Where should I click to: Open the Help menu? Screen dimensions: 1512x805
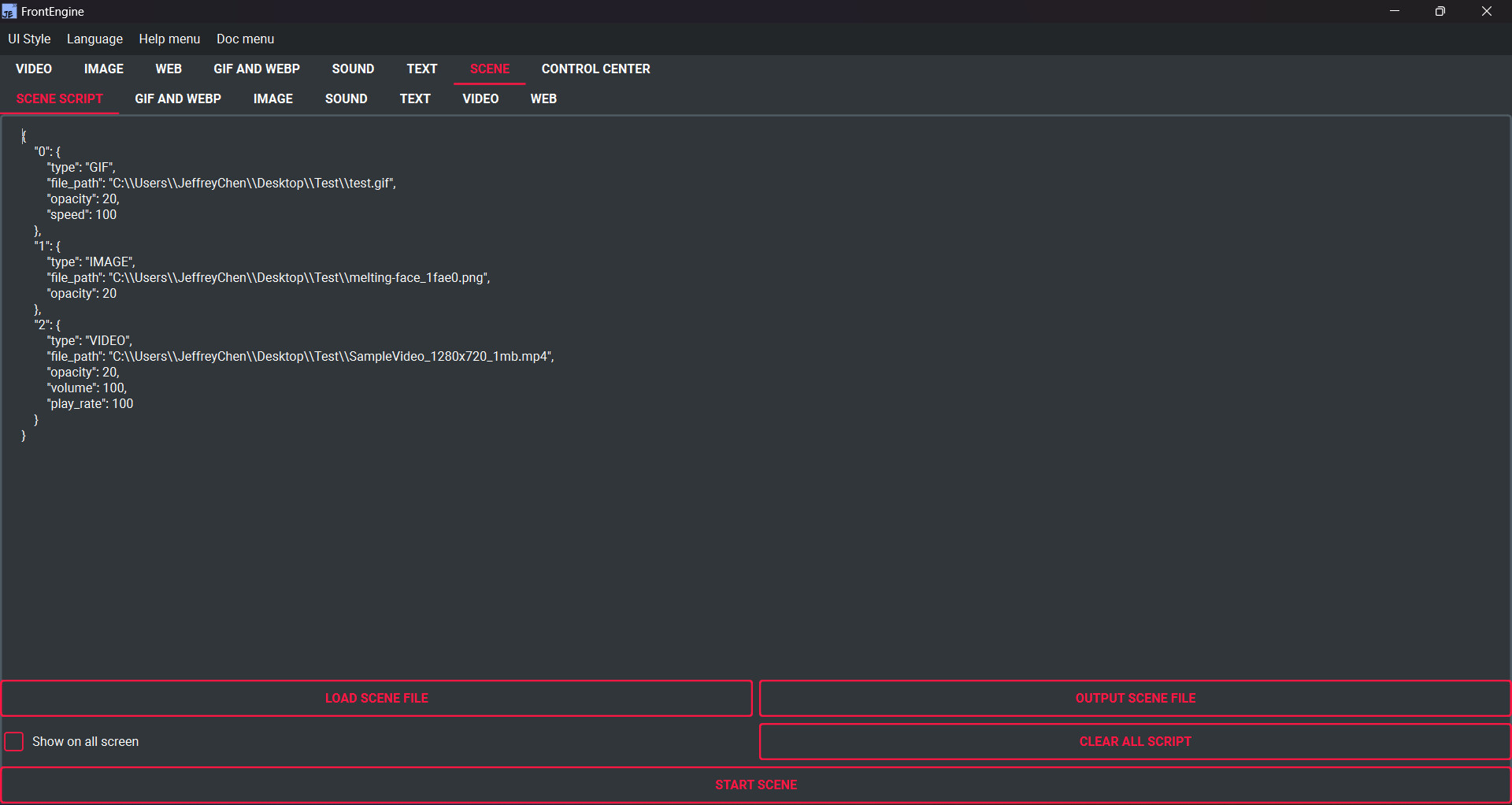[169, 39]
